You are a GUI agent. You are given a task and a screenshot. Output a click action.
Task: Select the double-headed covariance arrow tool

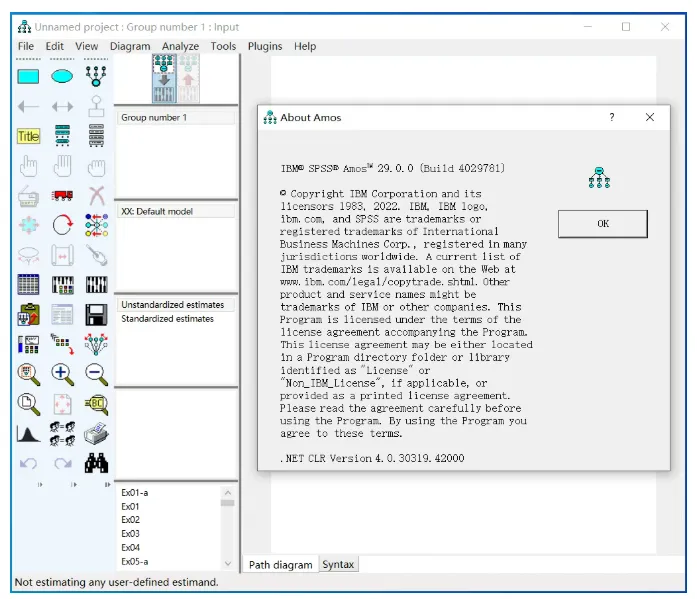(62, 107)
